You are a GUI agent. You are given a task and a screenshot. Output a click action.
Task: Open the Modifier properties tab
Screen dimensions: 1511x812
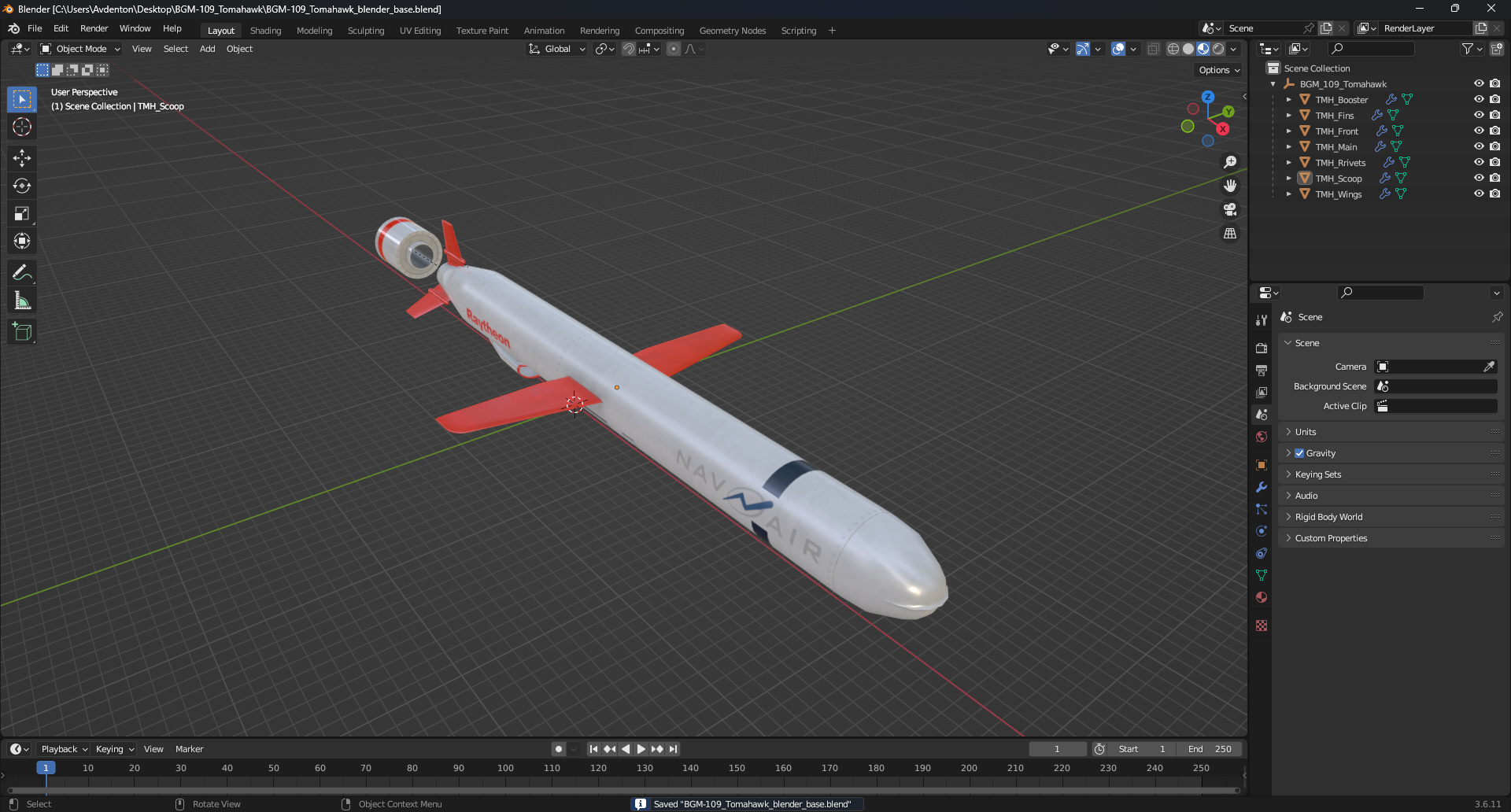tap(1262, 487)
